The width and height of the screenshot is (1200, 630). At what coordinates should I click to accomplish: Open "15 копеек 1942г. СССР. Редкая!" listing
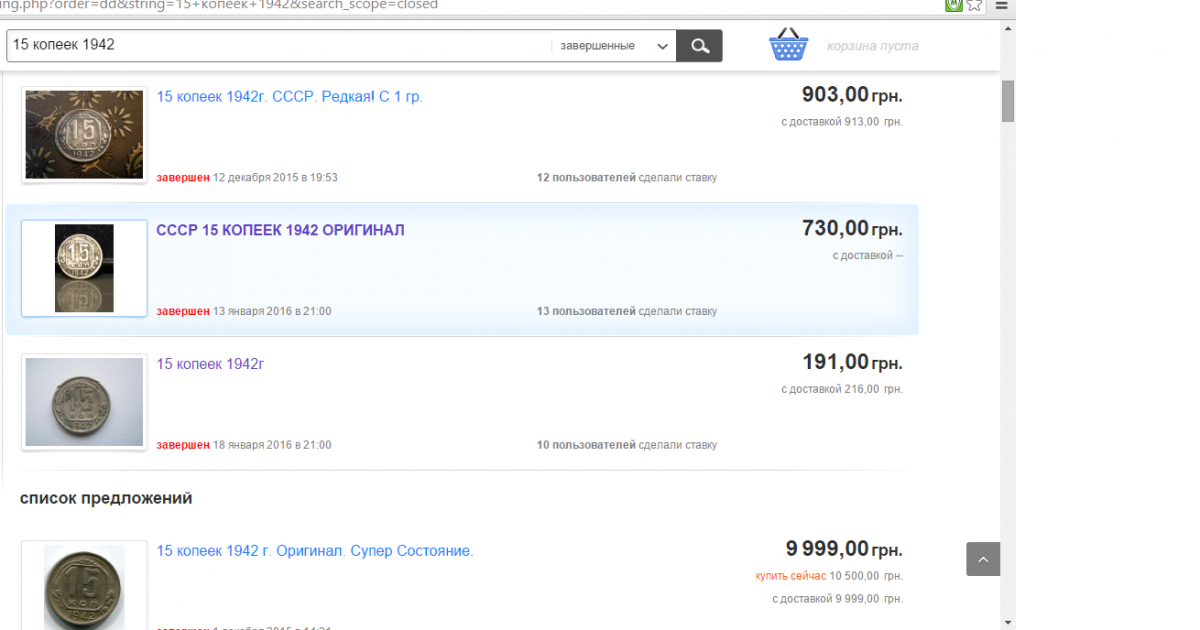290,97
